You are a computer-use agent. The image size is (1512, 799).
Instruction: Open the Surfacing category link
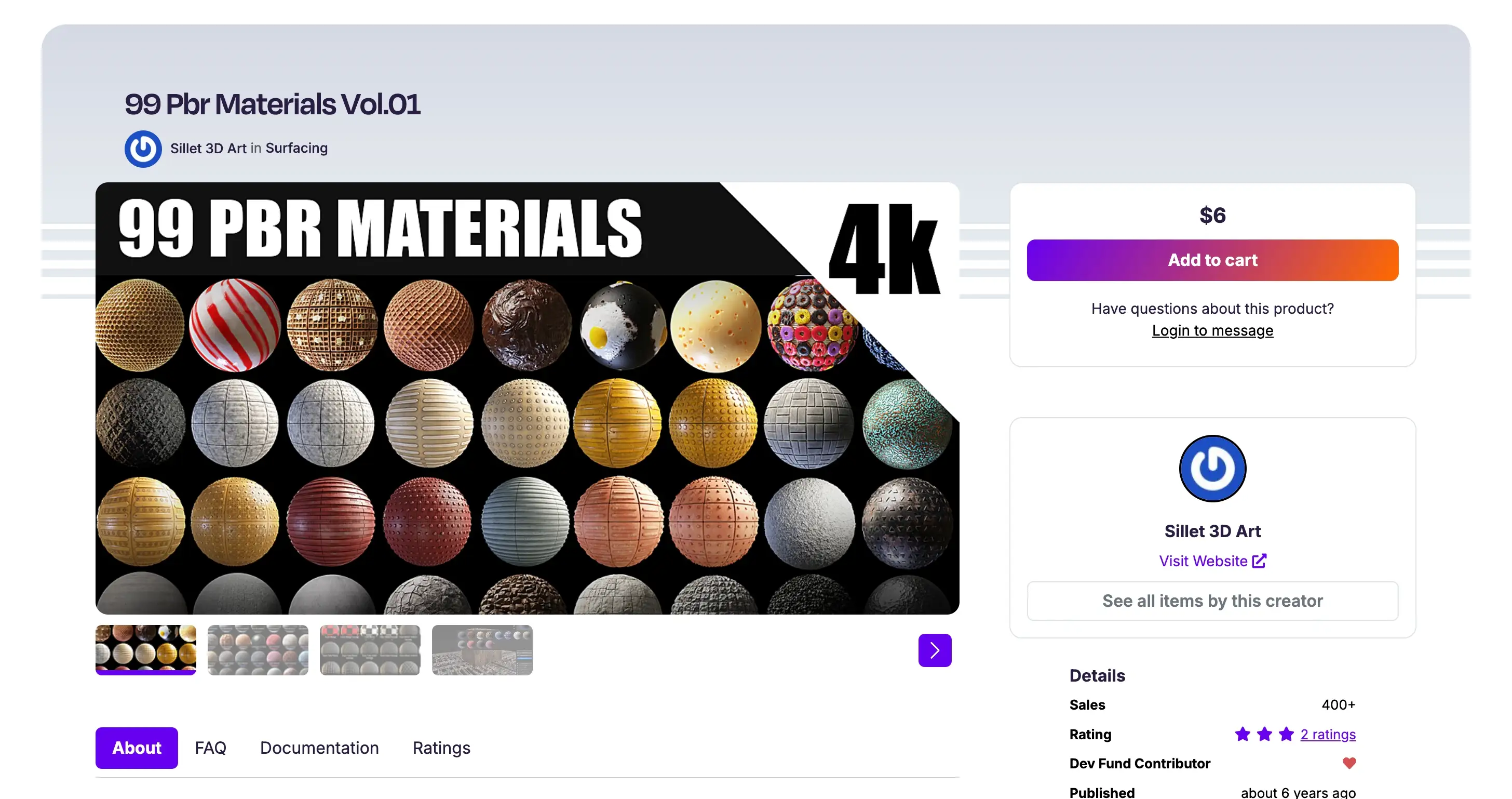[x=296, y=148]
